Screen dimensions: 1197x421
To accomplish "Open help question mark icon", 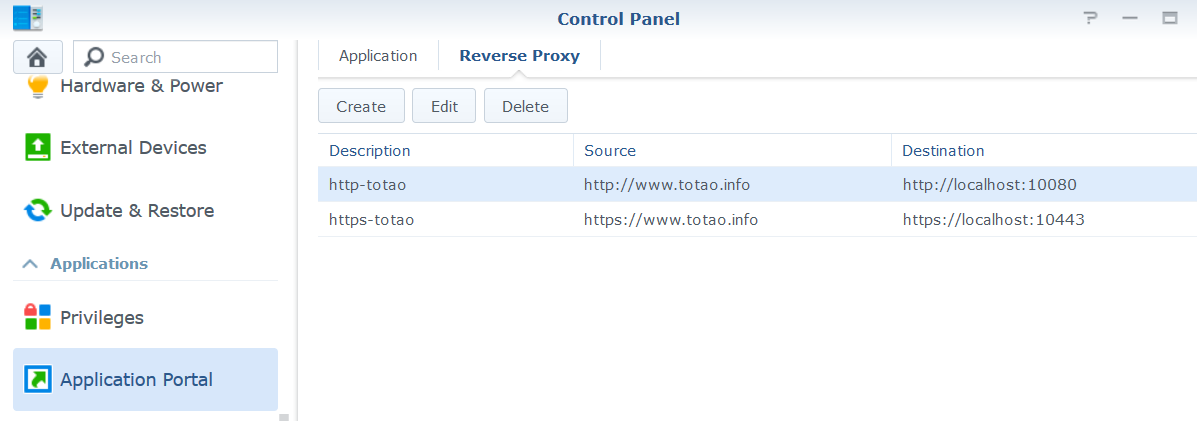I will pos(1091,18).
